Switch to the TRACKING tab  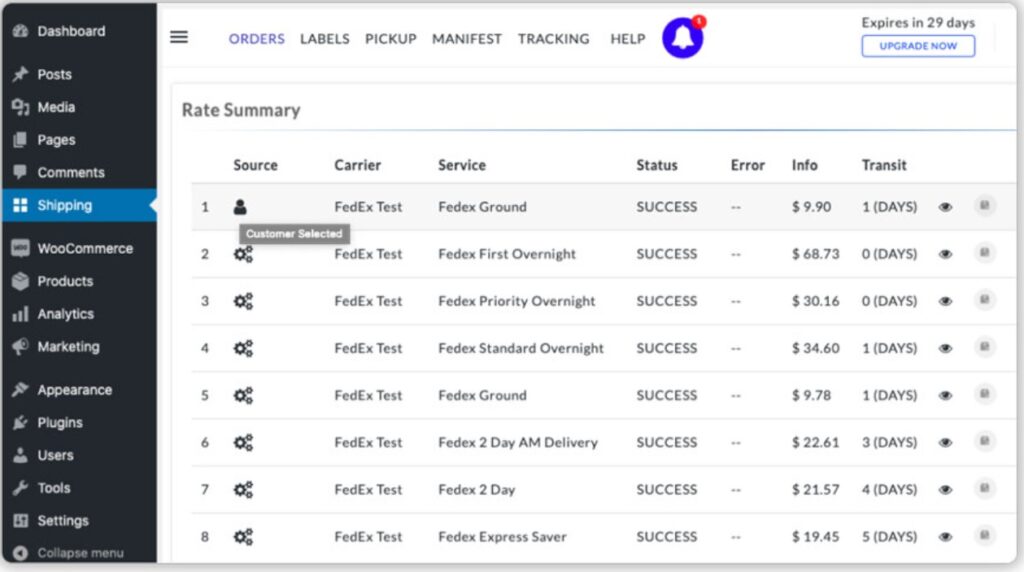click(554, 39)
